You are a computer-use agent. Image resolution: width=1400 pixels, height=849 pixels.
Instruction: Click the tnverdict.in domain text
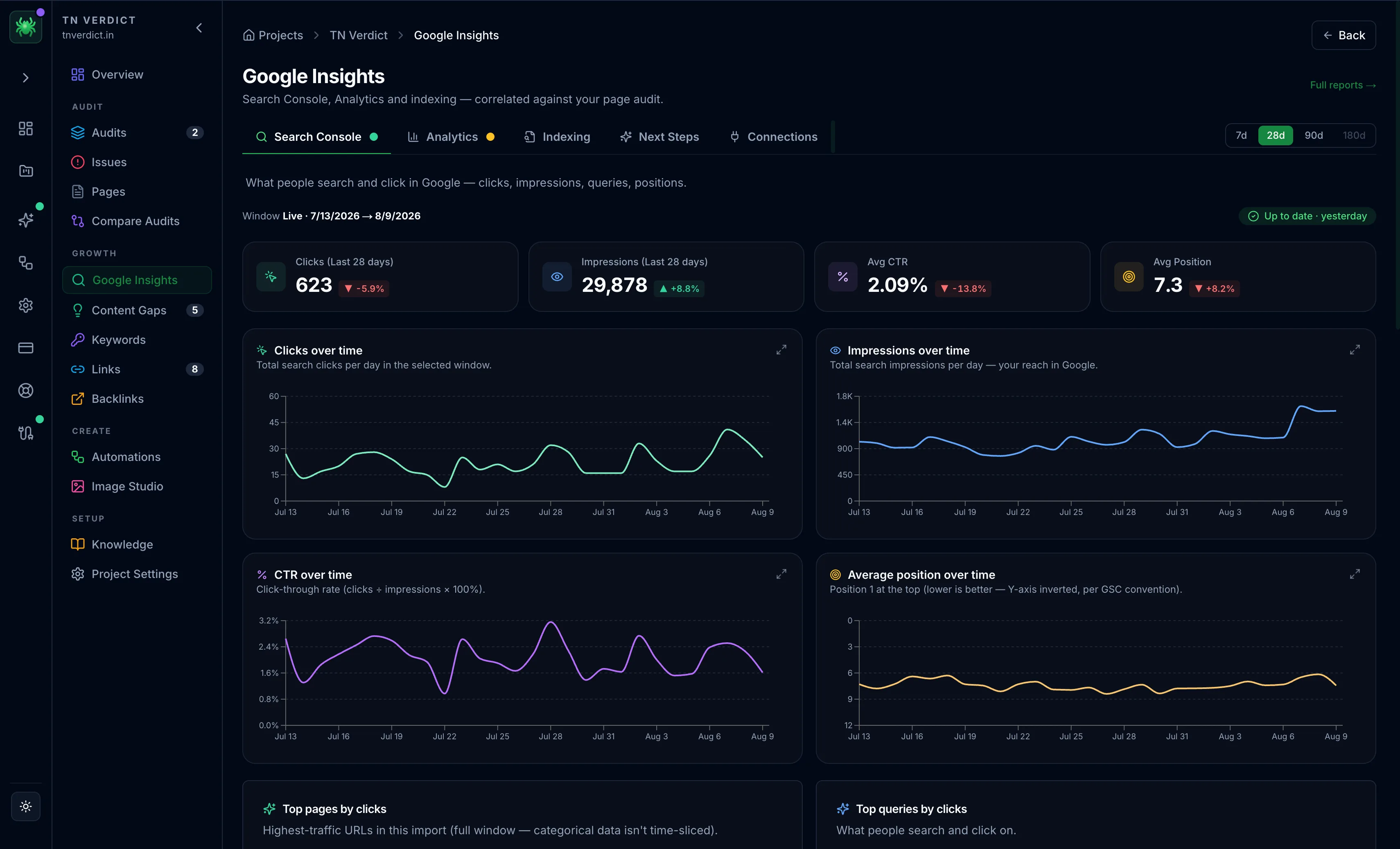click(88, 35)
